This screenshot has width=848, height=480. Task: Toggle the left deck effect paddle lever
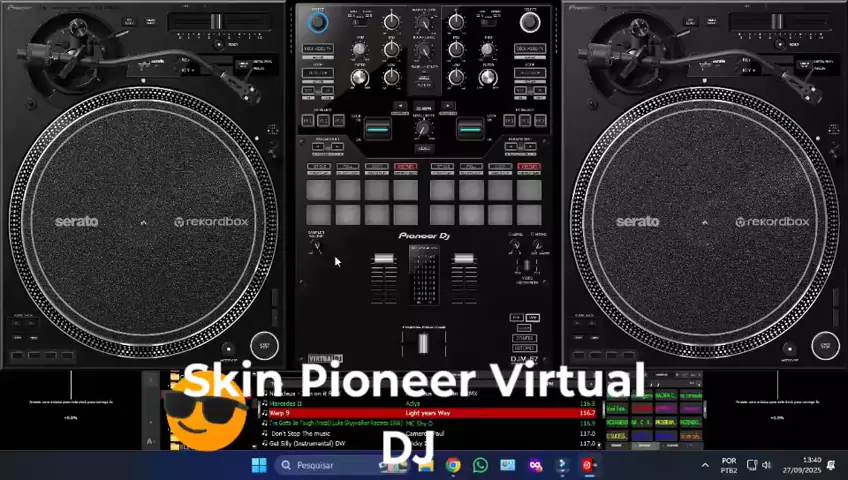coord(377,129)
